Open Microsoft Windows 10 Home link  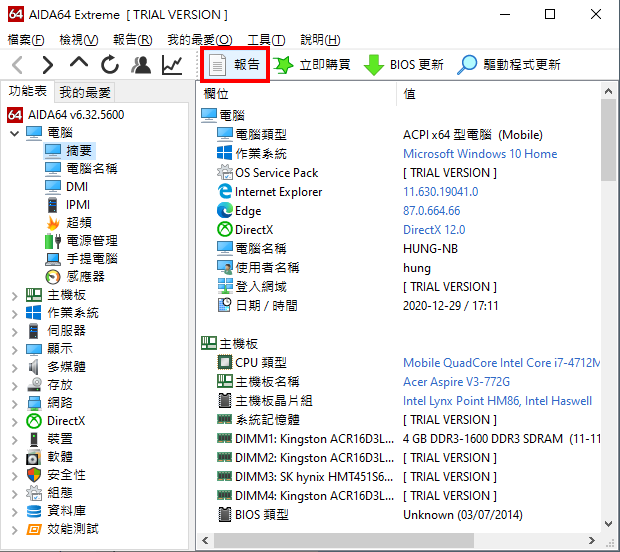tap(480, 154)
